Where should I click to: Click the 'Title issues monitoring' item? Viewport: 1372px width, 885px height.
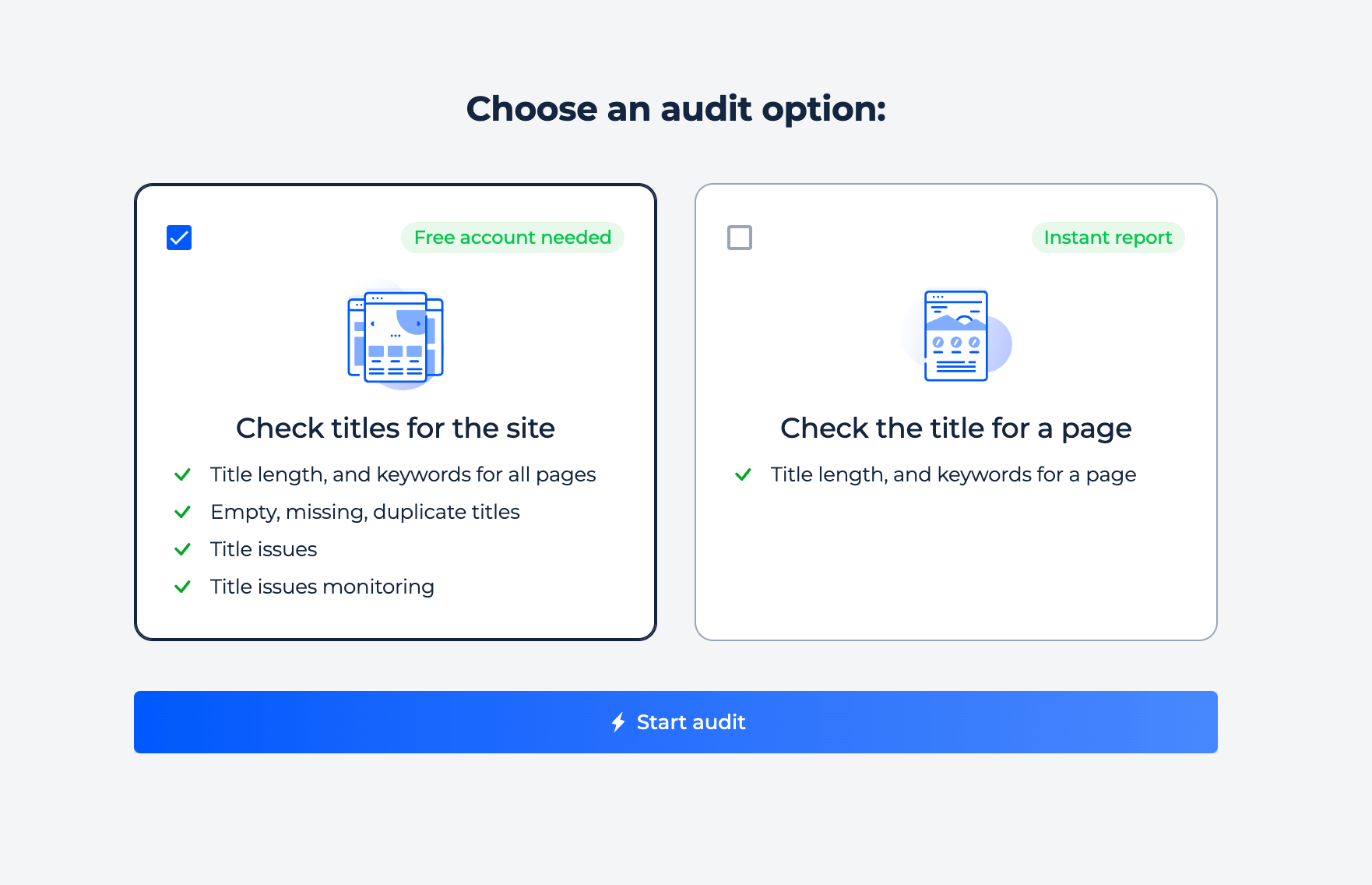(x=322, y=587)
